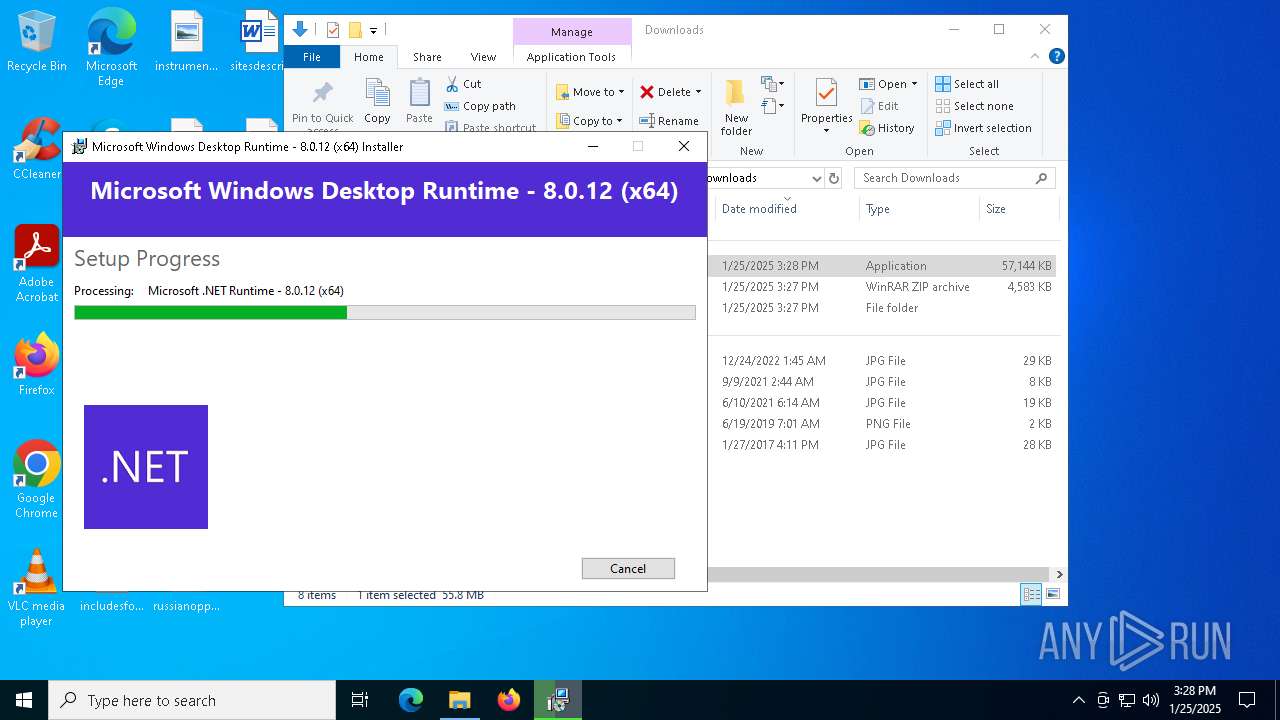Open notification center in taskbar
The width and height of the screenshot is (1280, 720).
pyautogui.click(x=1247, y=700)
